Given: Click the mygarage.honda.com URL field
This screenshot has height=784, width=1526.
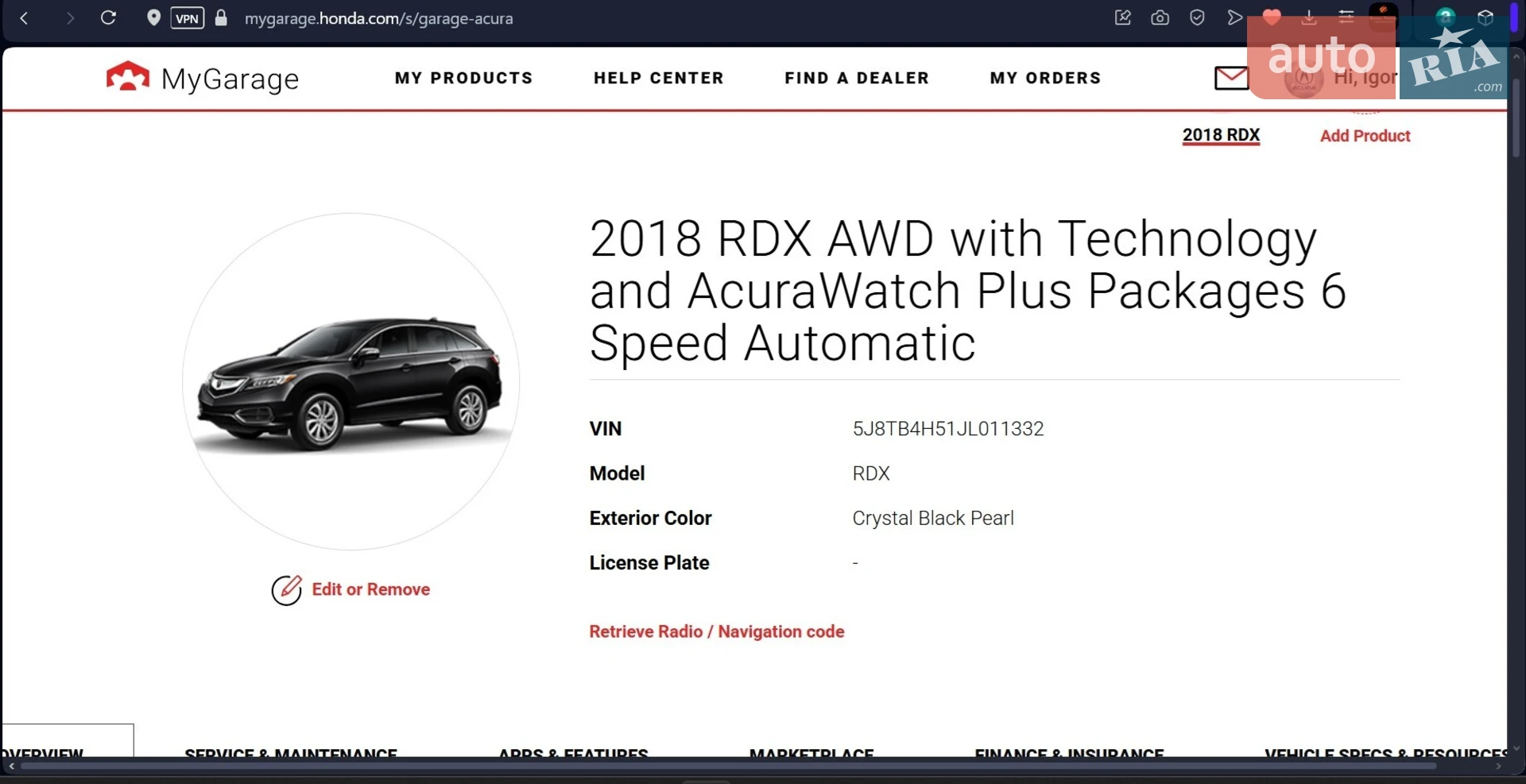Looking at the screenshot, I should pos(378,17).
